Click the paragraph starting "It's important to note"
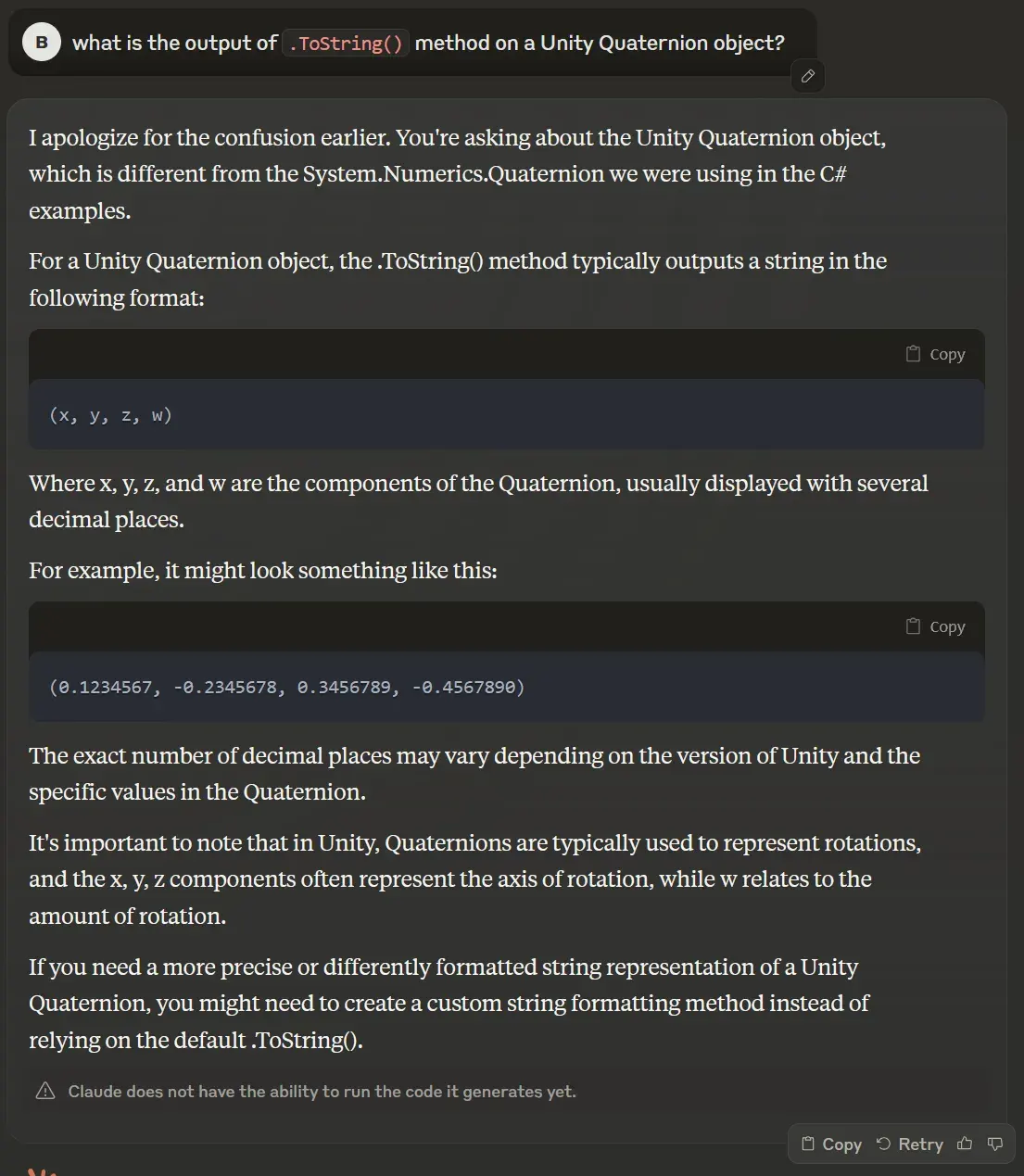 pos(474,879)
